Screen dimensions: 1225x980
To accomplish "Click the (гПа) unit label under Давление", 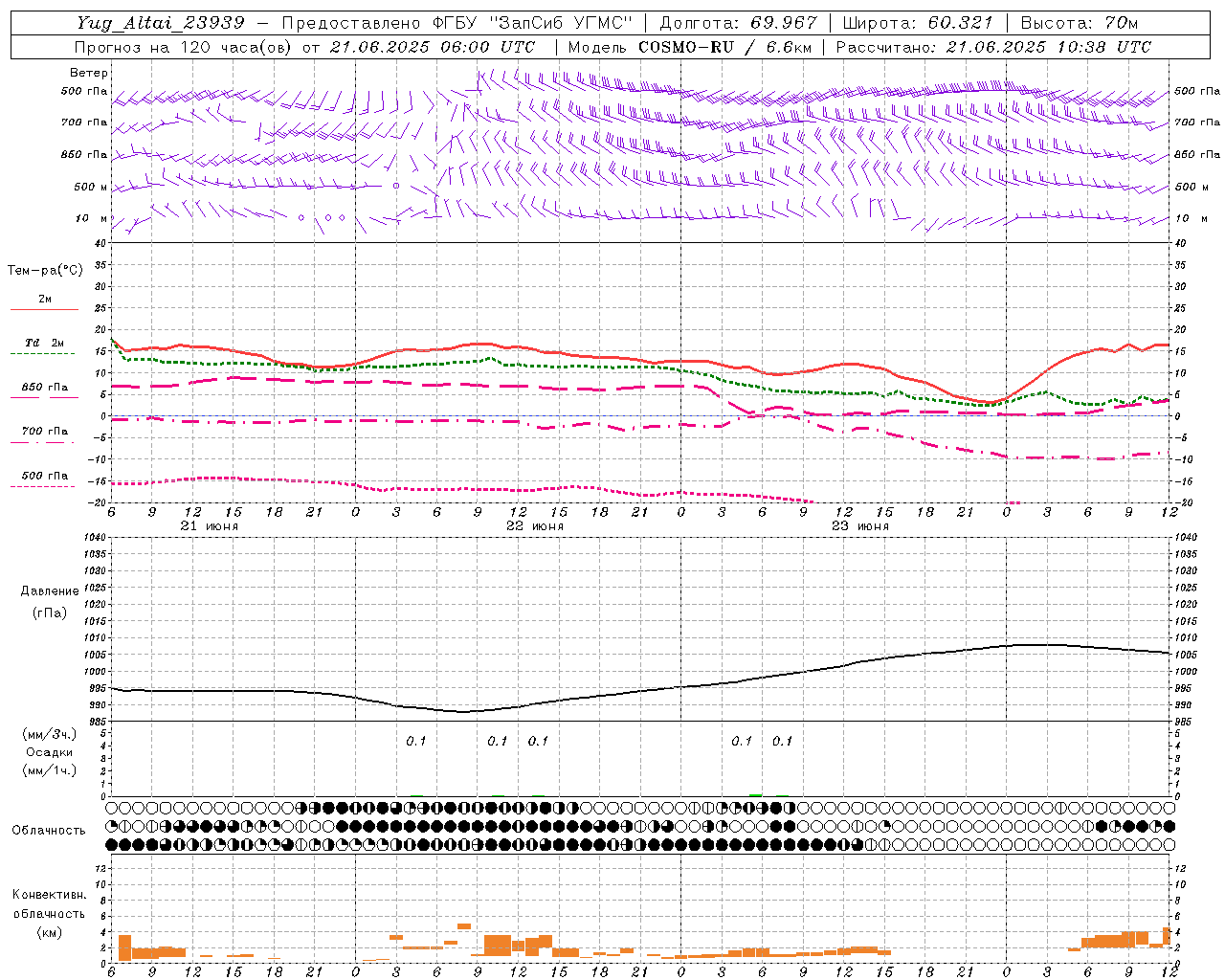I will pos(50,612).
